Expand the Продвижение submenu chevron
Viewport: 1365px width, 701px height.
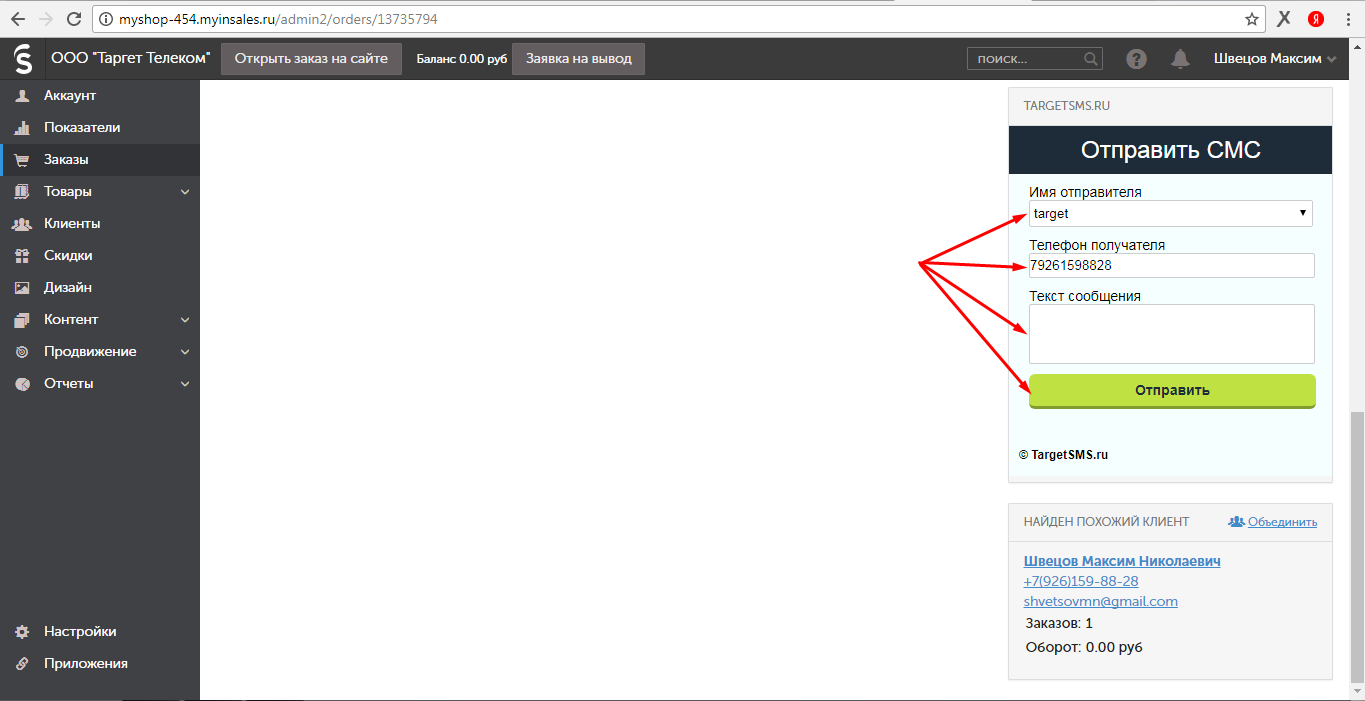point(185,352)
